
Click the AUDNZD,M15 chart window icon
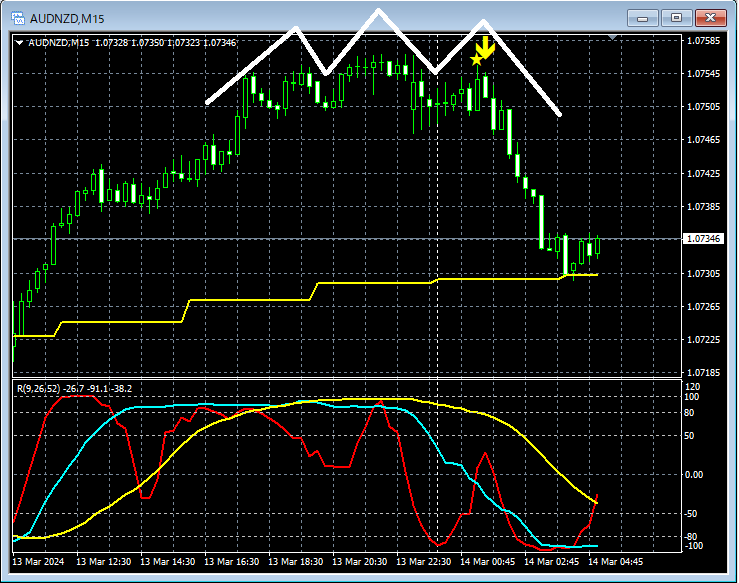[x=18, y=18]
